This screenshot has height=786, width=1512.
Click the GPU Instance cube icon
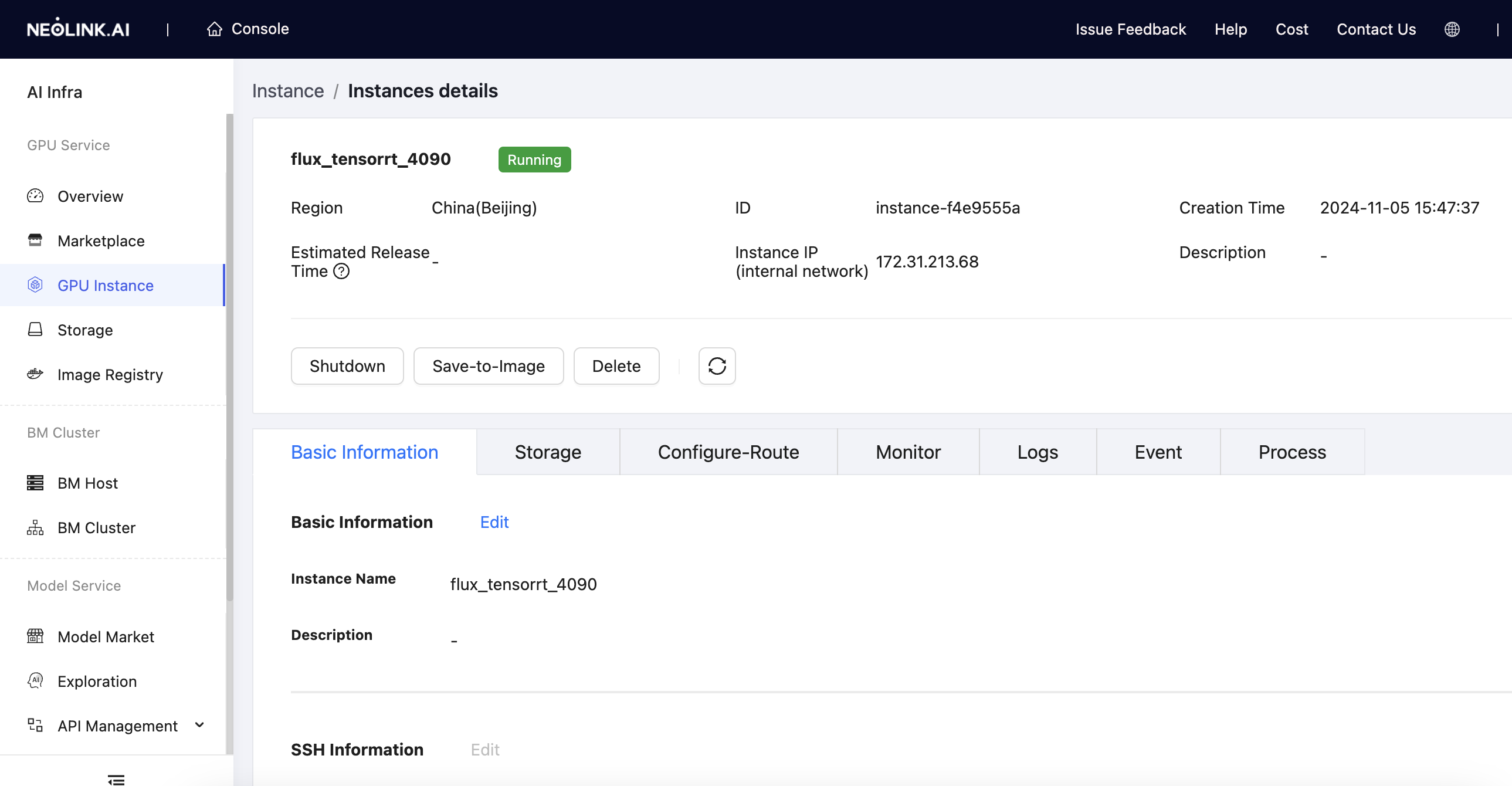click(x=35, y=285)
